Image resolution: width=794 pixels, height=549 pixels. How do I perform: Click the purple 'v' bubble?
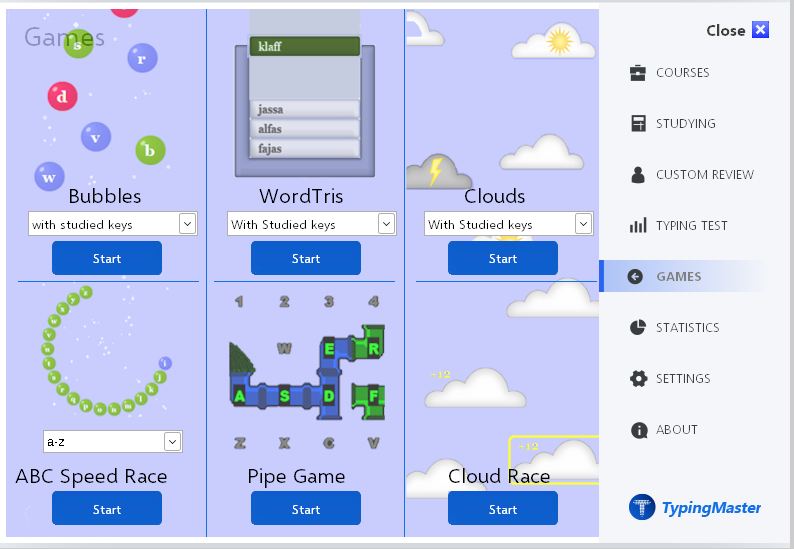tap(96, 137)
